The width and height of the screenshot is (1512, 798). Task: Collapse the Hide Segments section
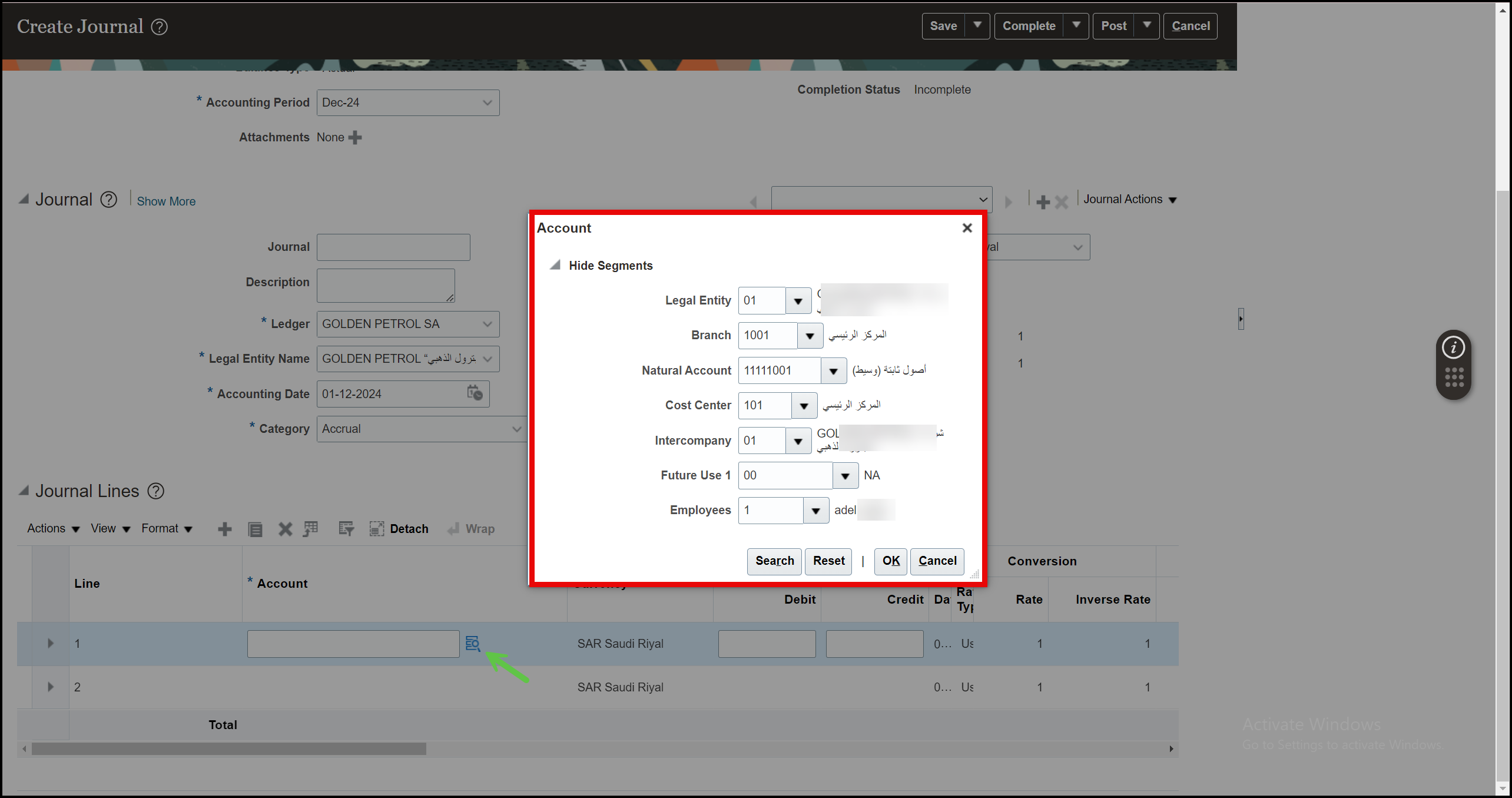[554, 264]
